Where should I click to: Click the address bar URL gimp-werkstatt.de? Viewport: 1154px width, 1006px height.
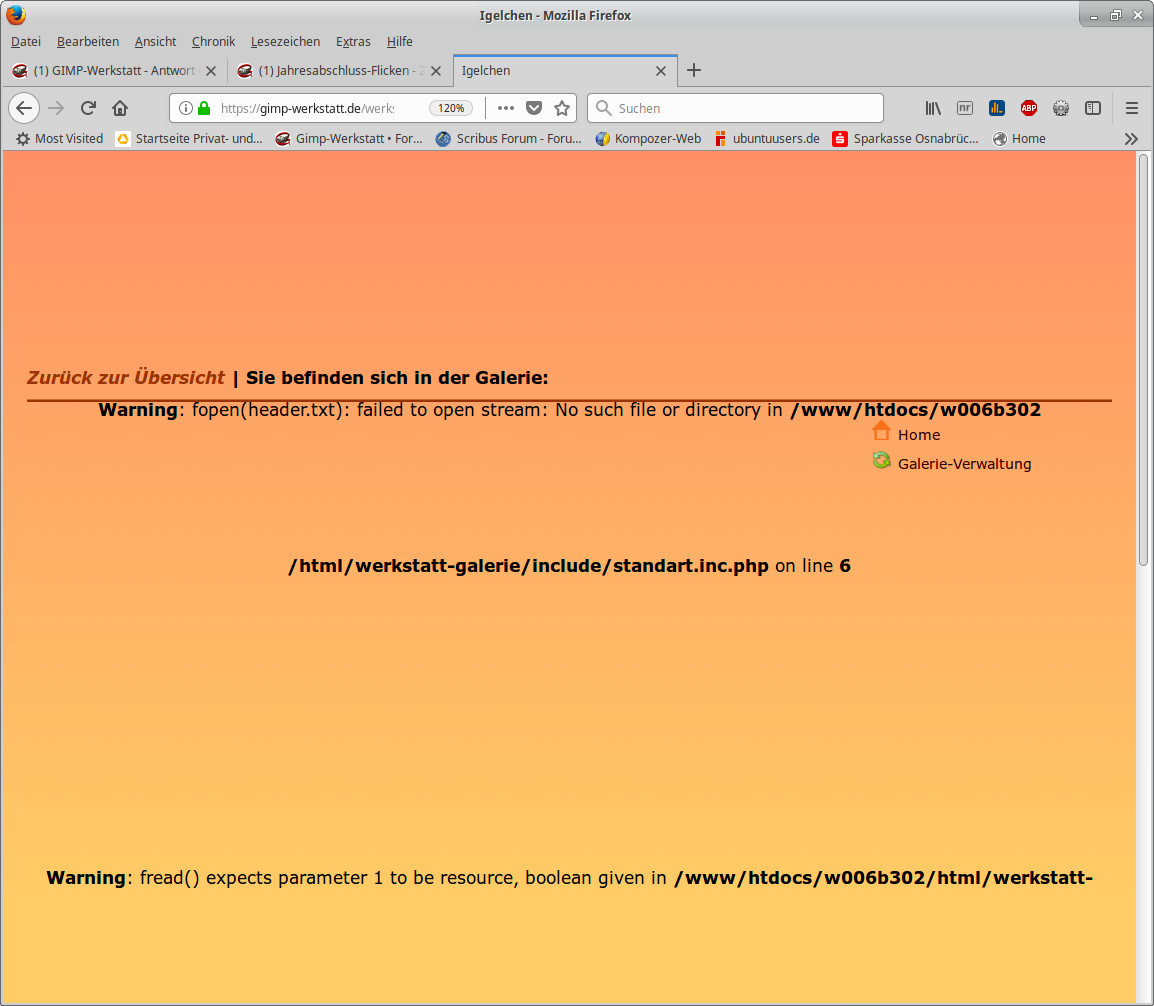pyautogui.click(x=310, y=108)
